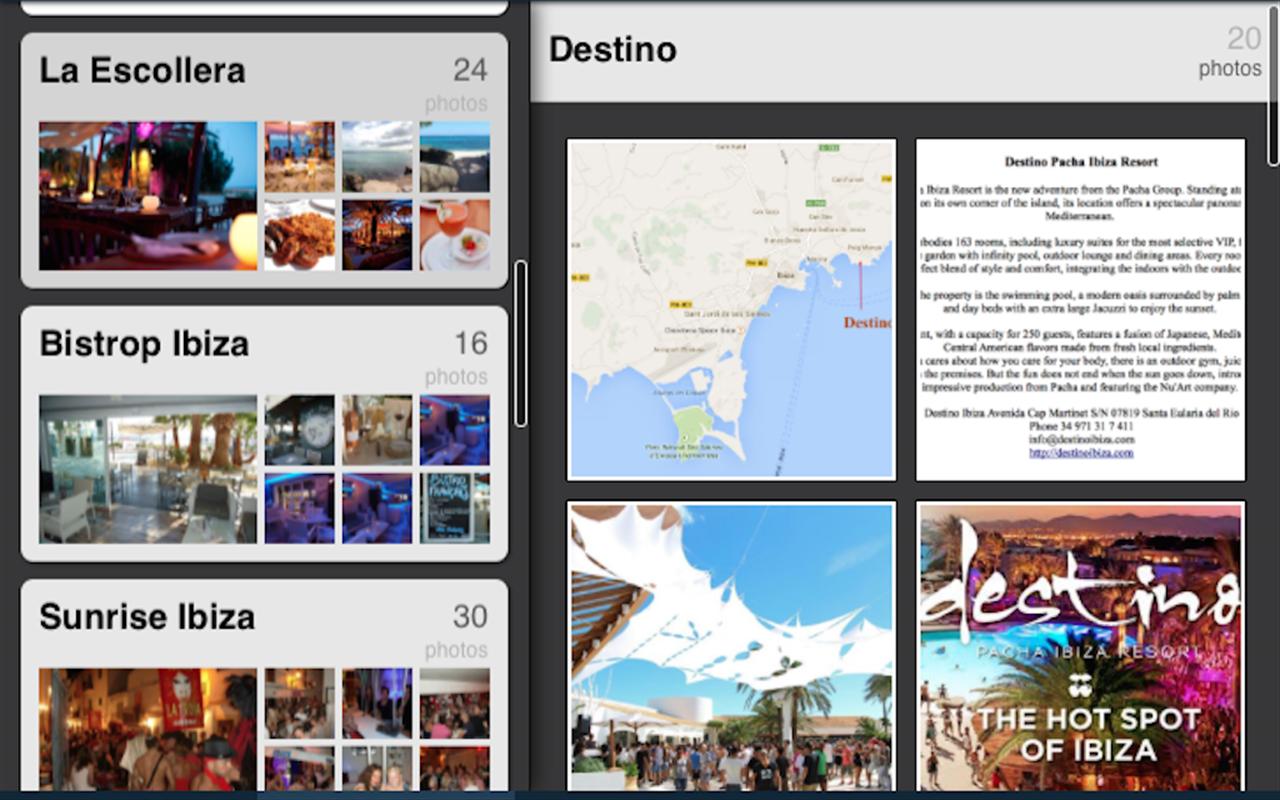This screenshot has height=800, width=1280.
Task: Open the La Escollera album title
Action: 142,71
